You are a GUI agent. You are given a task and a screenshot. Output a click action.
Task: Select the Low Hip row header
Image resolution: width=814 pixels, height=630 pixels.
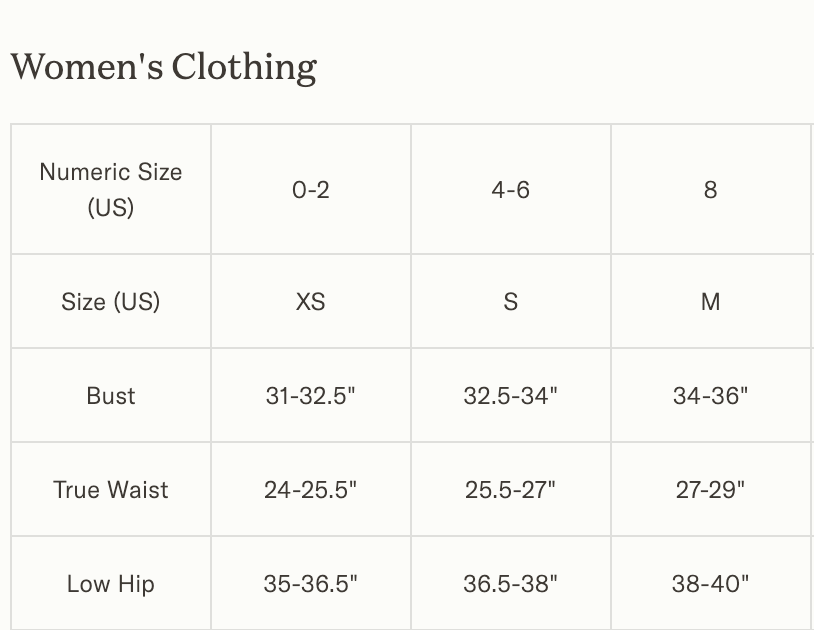click(111, 583)
